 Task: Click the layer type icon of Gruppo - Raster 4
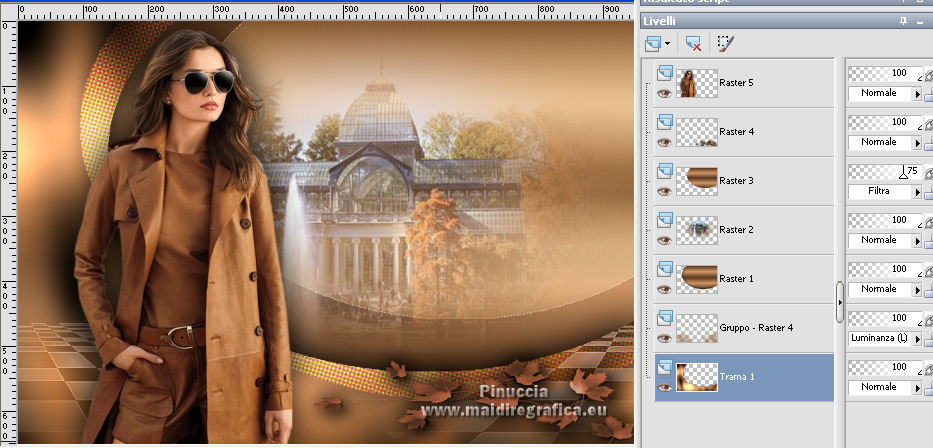[x=665, y=318]
